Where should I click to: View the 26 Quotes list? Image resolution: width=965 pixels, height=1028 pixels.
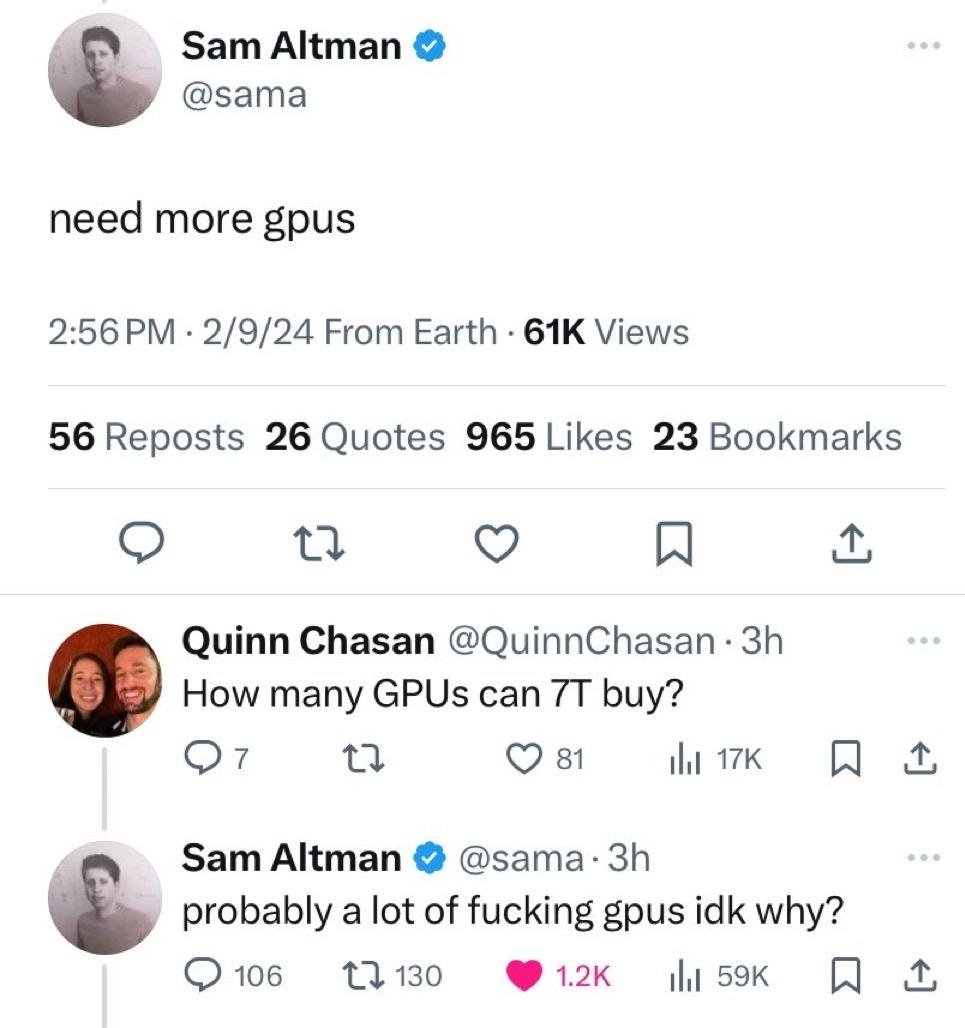(x=355, y=437)
